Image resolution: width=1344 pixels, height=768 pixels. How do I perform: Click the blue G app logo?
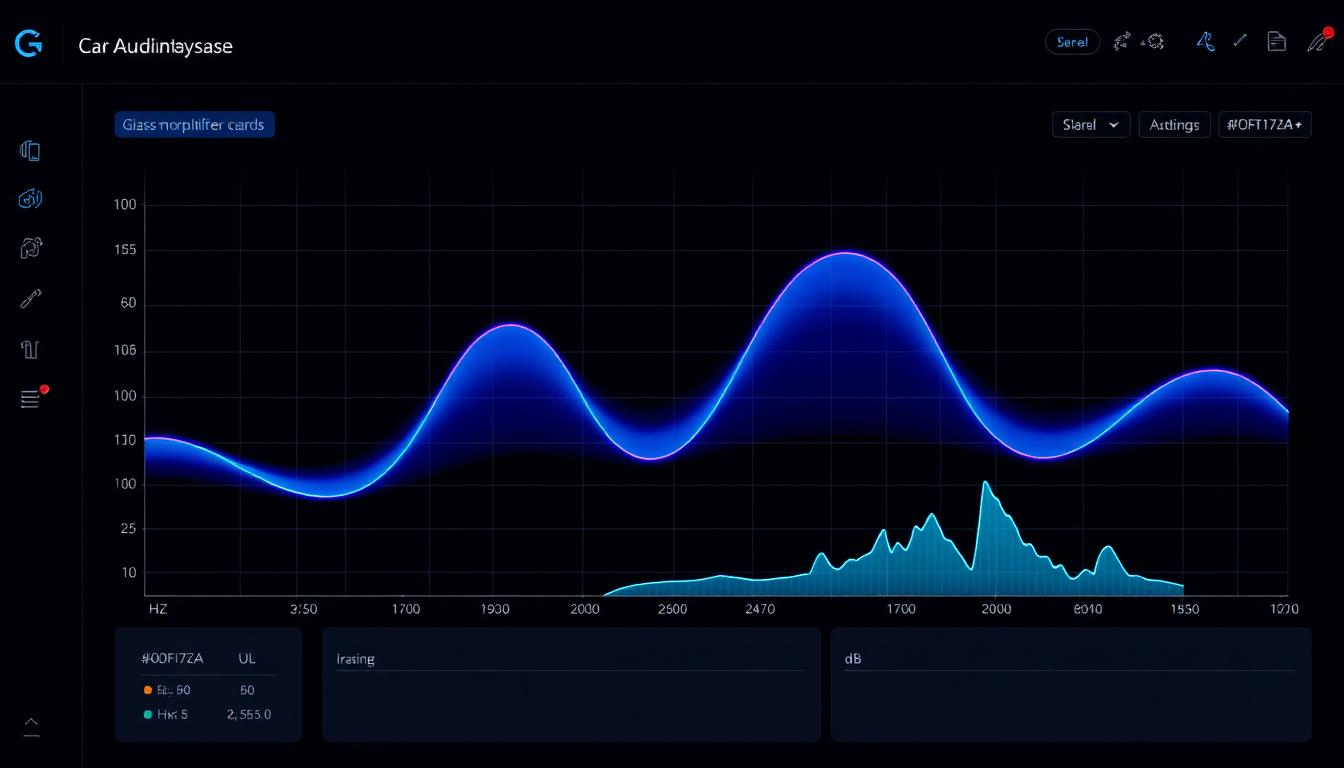[x=29, y=44]
